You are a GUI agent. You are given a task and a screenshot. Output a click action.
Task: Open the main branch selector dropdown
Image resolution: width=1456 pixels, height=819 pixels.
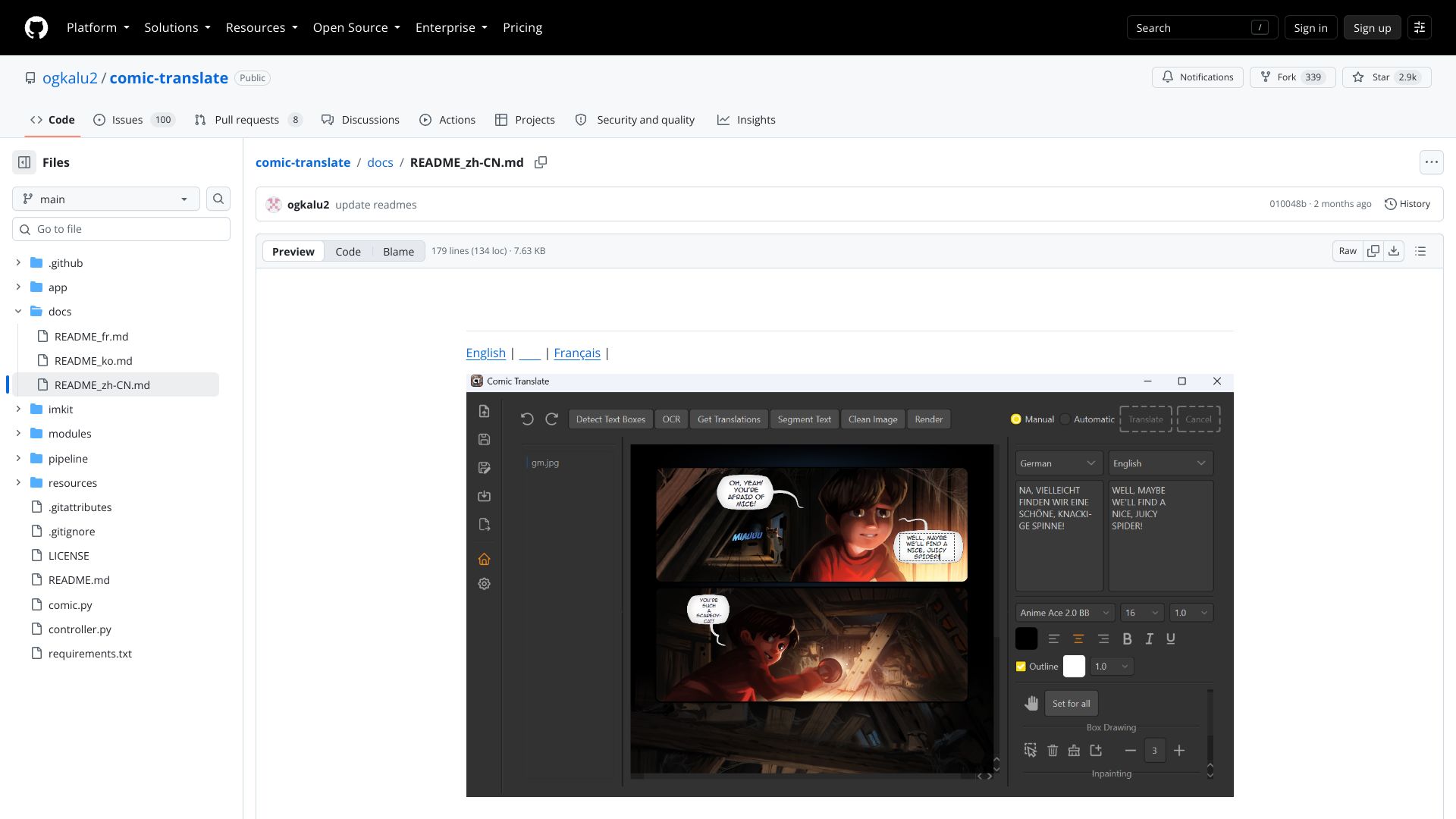(106, 199)
